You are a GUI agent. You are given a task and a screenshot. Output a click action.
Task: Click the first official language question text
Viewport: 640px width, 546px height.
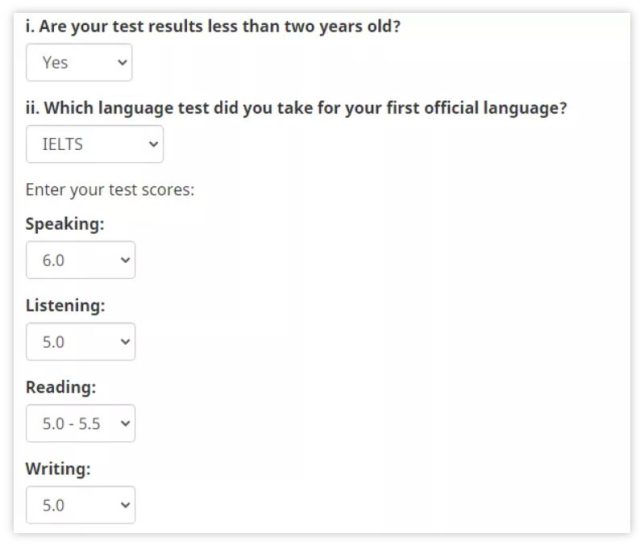pos(296,107)
